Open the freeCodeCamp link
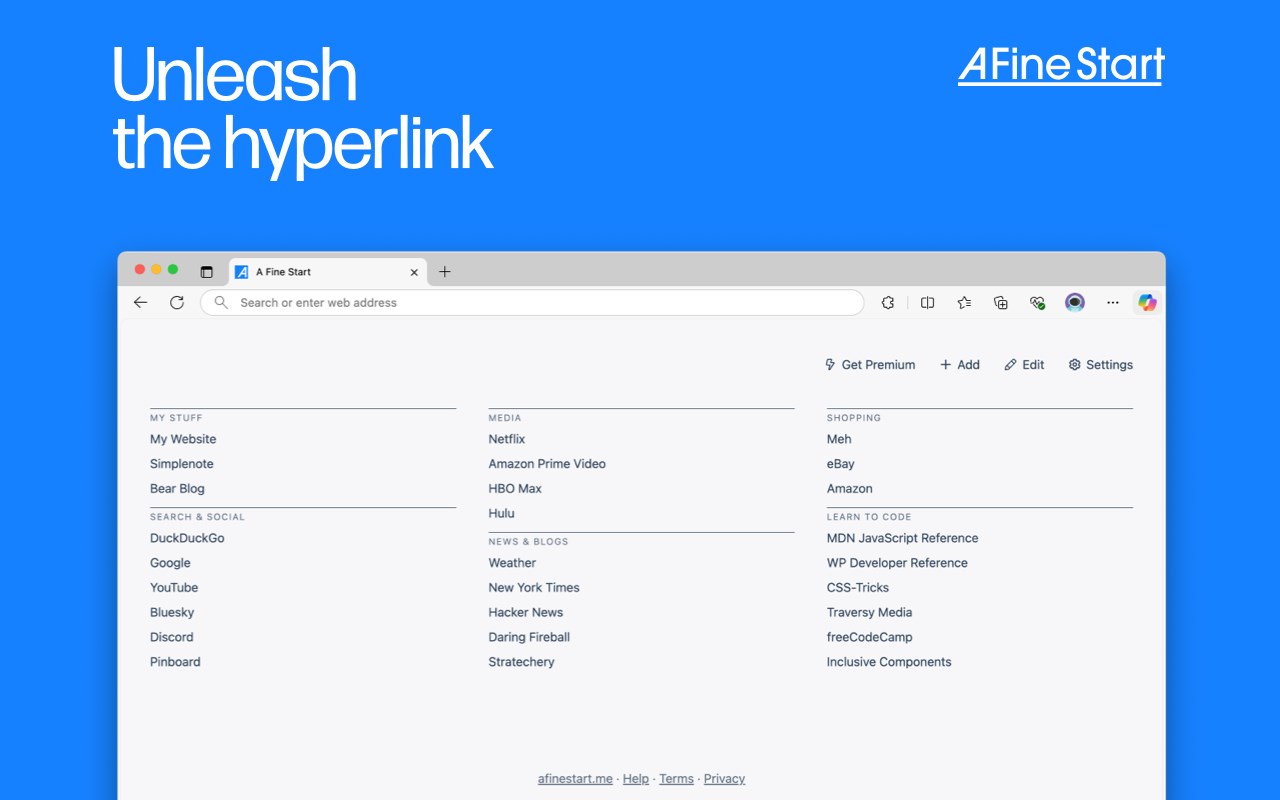 (x=870, y=637)
